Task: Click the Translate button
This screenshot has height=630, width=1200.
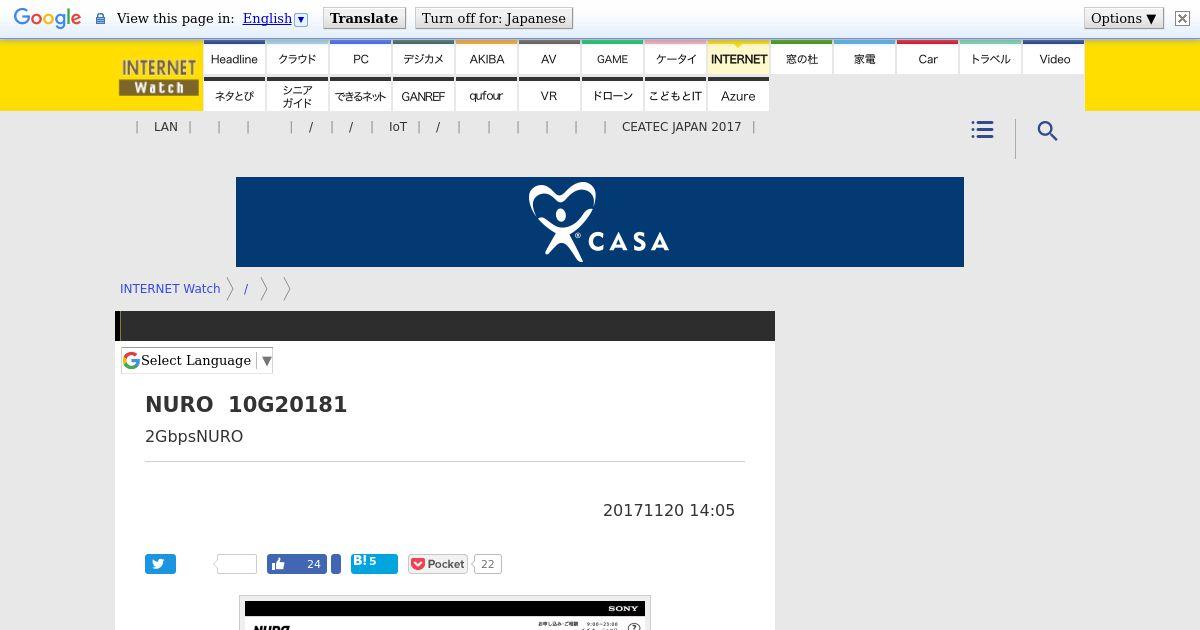Action: [x=364, y=18]
